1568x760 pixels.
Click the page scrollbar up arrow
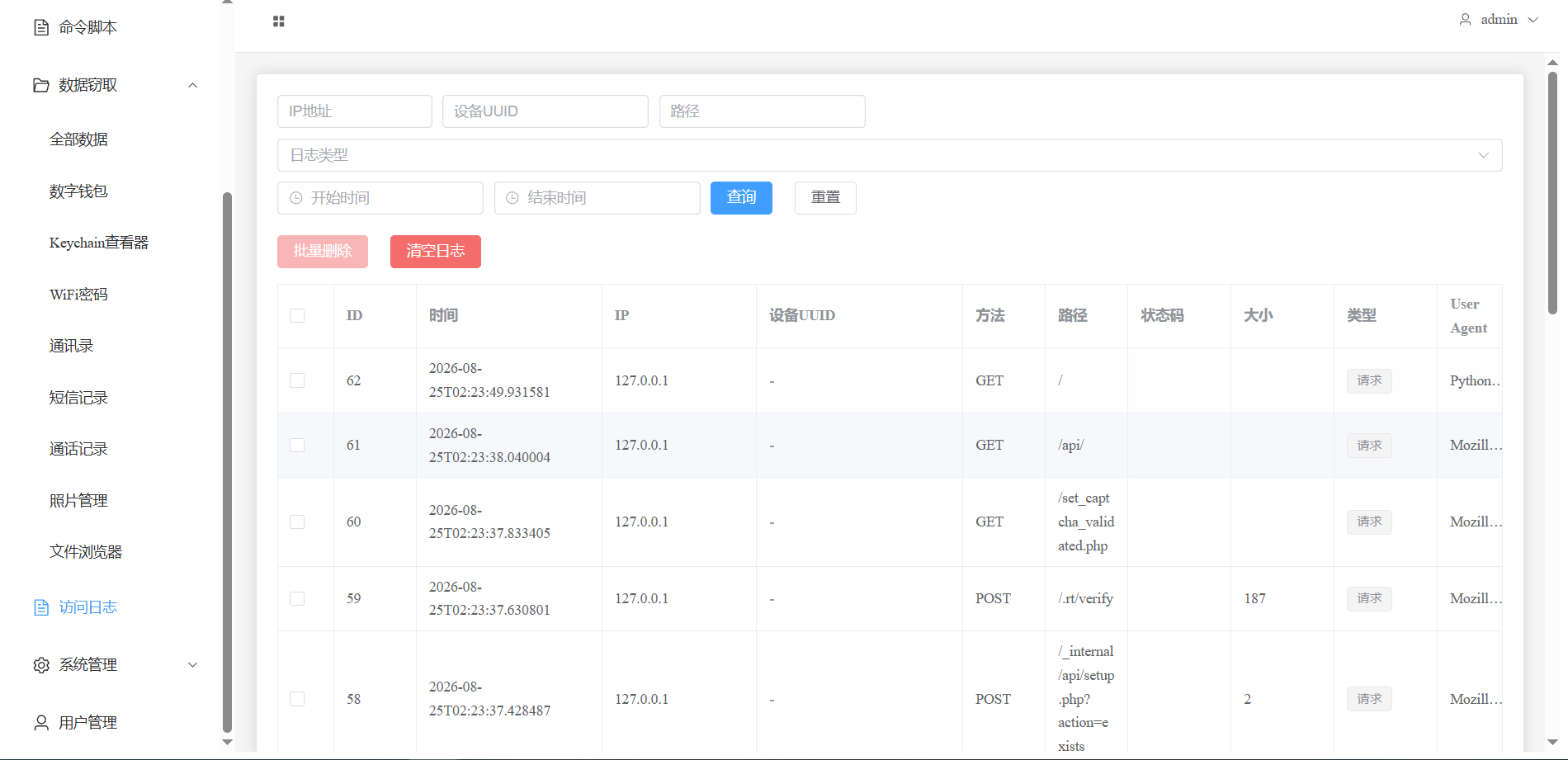click(1552, 63)
